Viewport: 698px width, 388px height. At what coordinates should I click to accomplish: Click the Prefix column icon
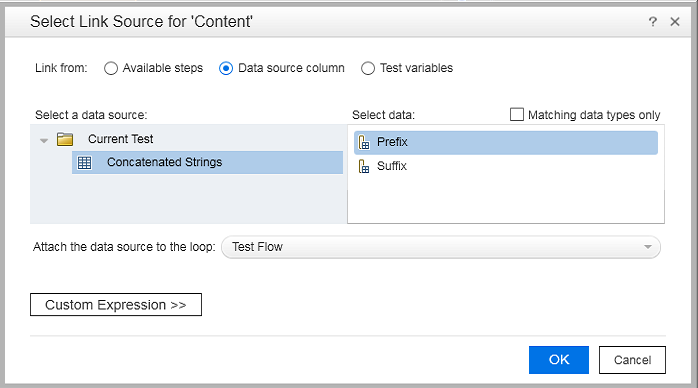(364, 142)
